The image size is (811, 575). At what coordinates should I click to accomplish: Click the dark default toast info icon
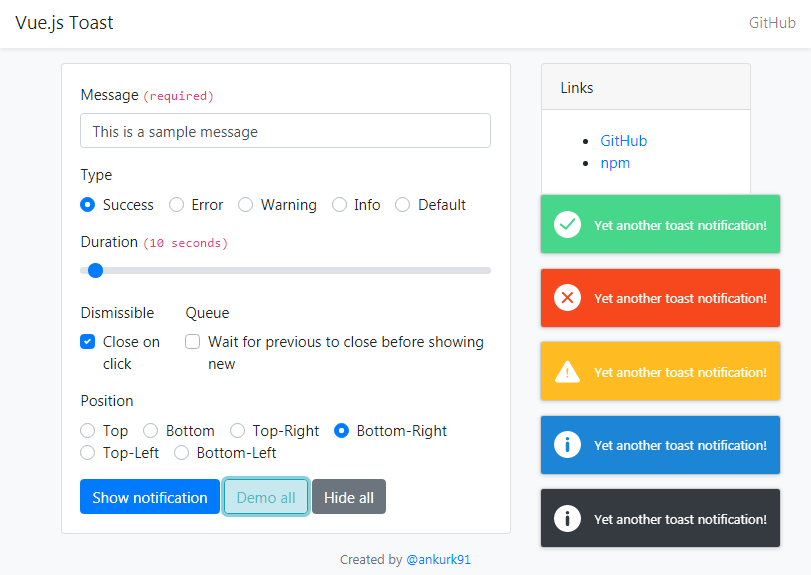tap(567, 518)
